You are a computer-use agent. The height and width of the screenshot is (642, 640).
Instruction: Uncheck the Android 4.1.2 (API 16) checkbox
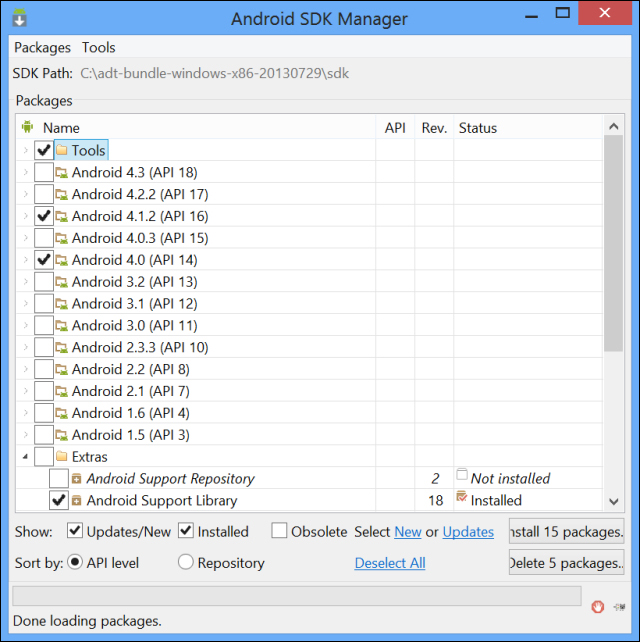click(x=44, y=216)
